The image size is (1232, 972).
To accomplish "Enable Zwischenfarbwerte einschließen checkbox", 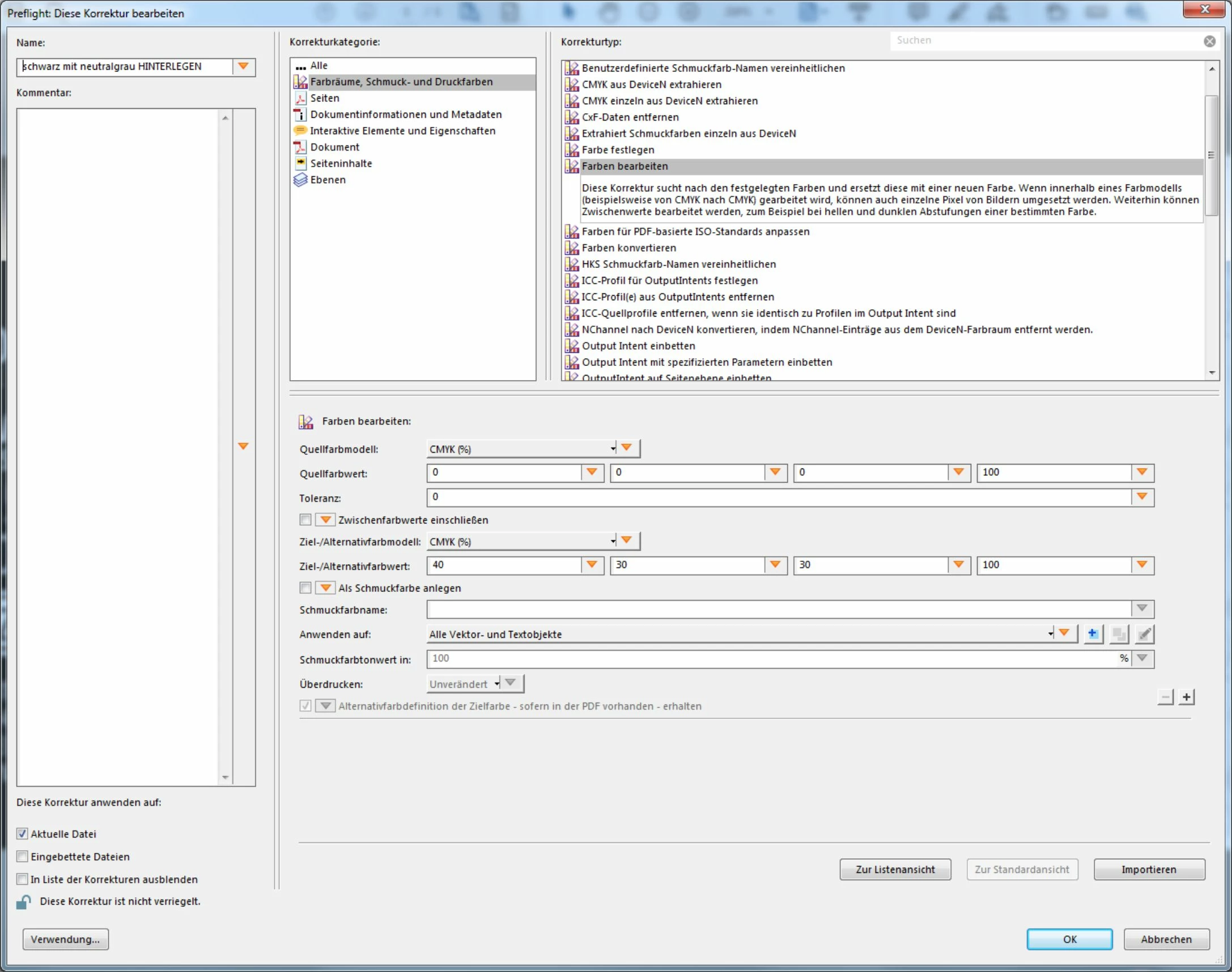I will click(305, 519).
